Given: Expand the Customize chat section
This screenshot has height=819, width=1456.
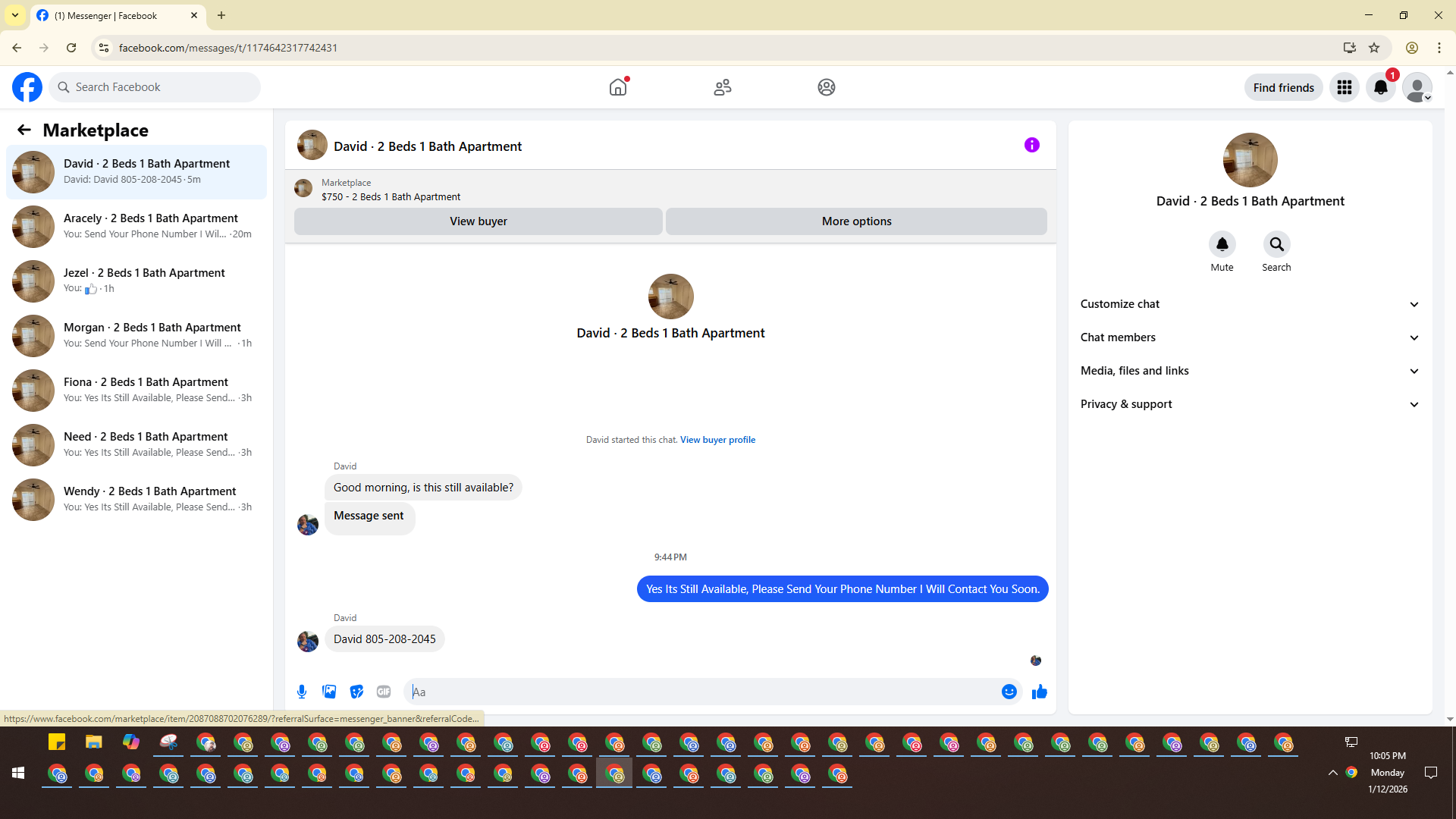Looking at the screenshot, I should 1250,304.
